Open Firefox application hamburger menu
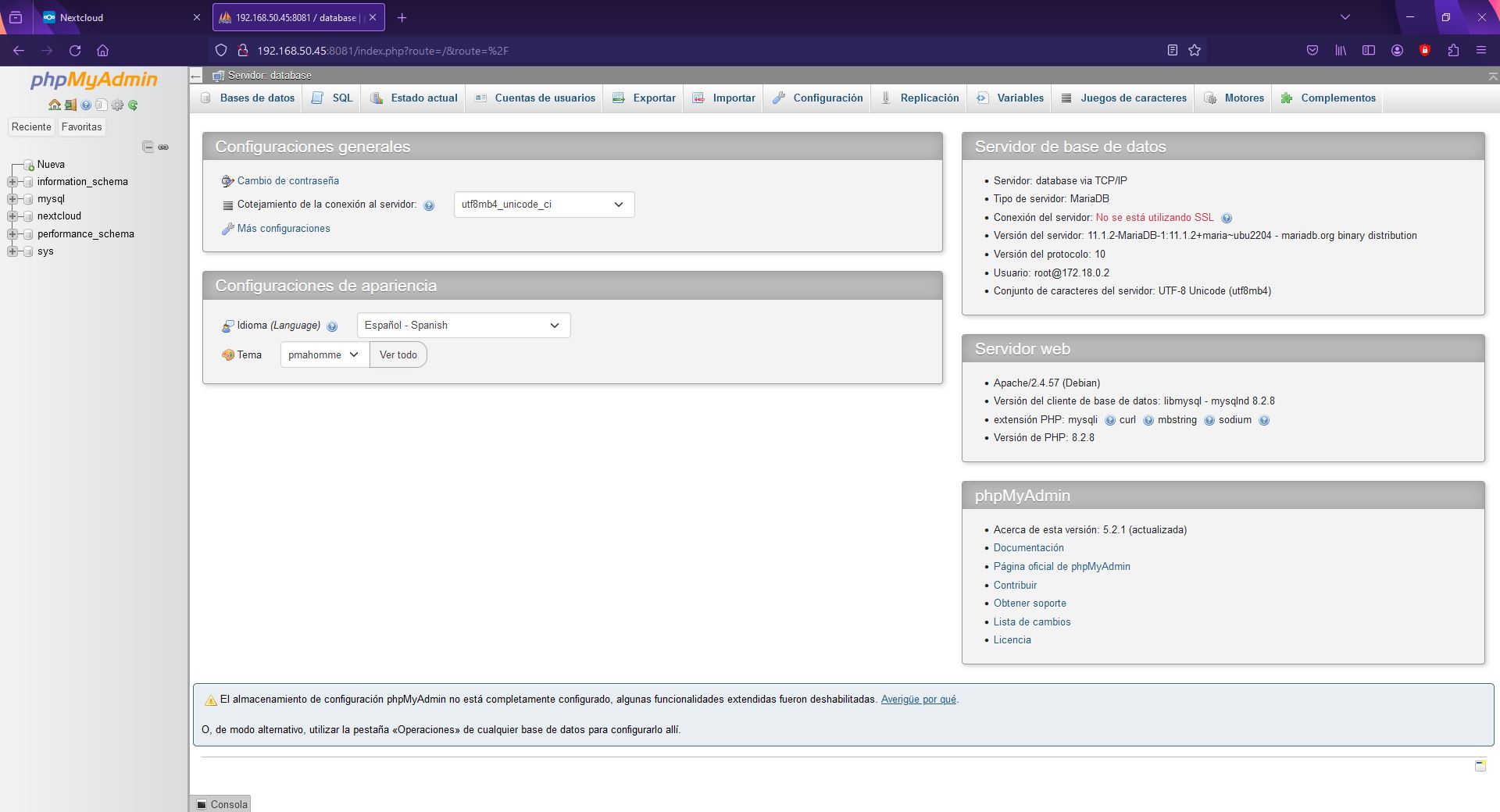 [1481, 50]
